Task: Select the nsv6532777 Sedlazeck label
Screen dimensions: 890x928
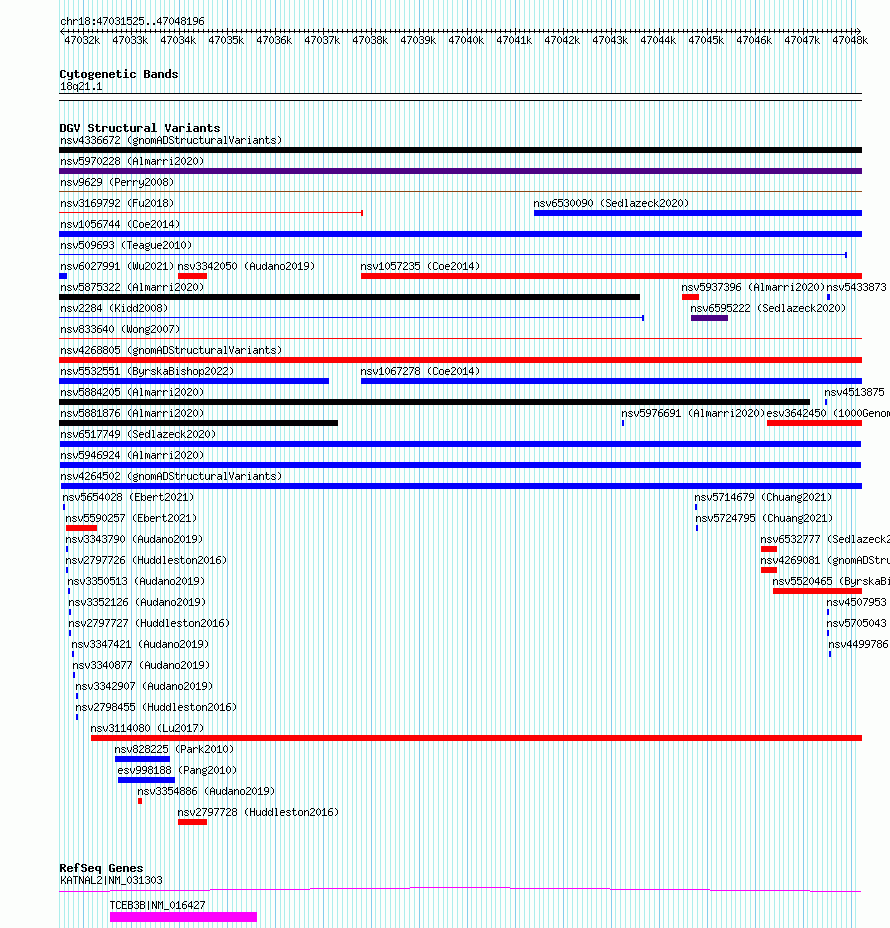Action: (825, 539)
